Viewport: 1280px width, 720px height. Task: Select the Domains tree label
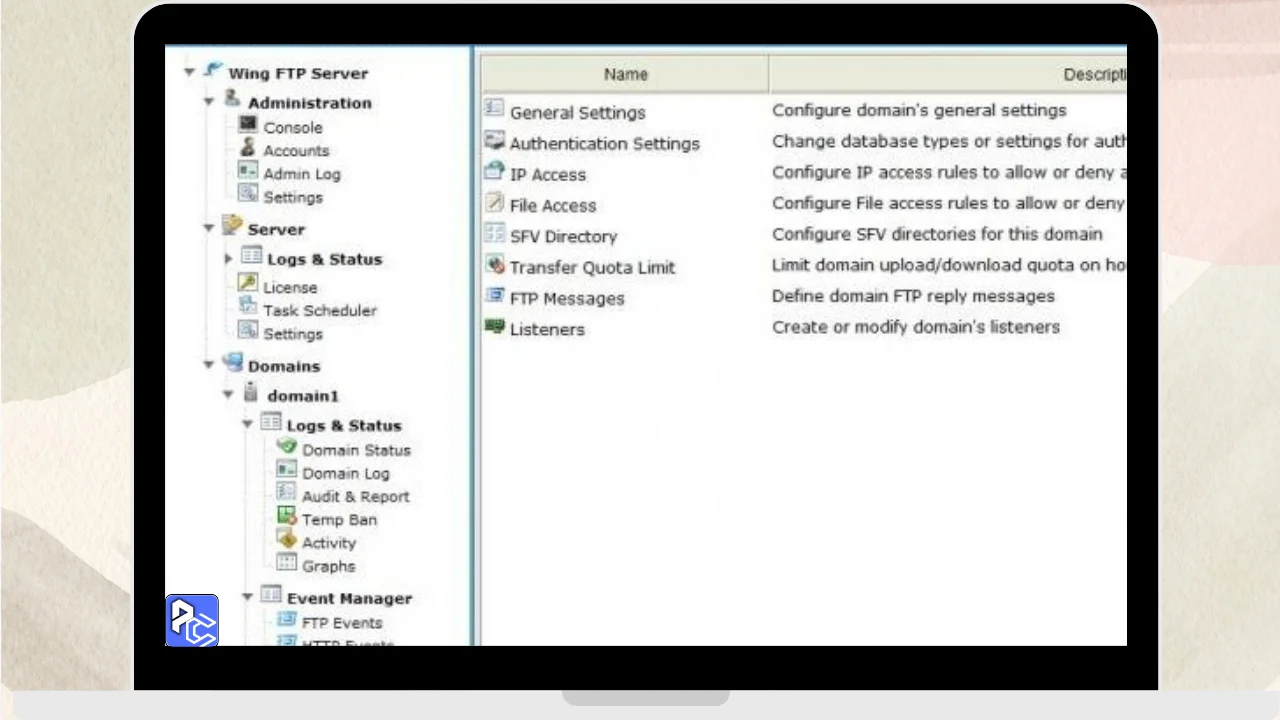(284, 366)
